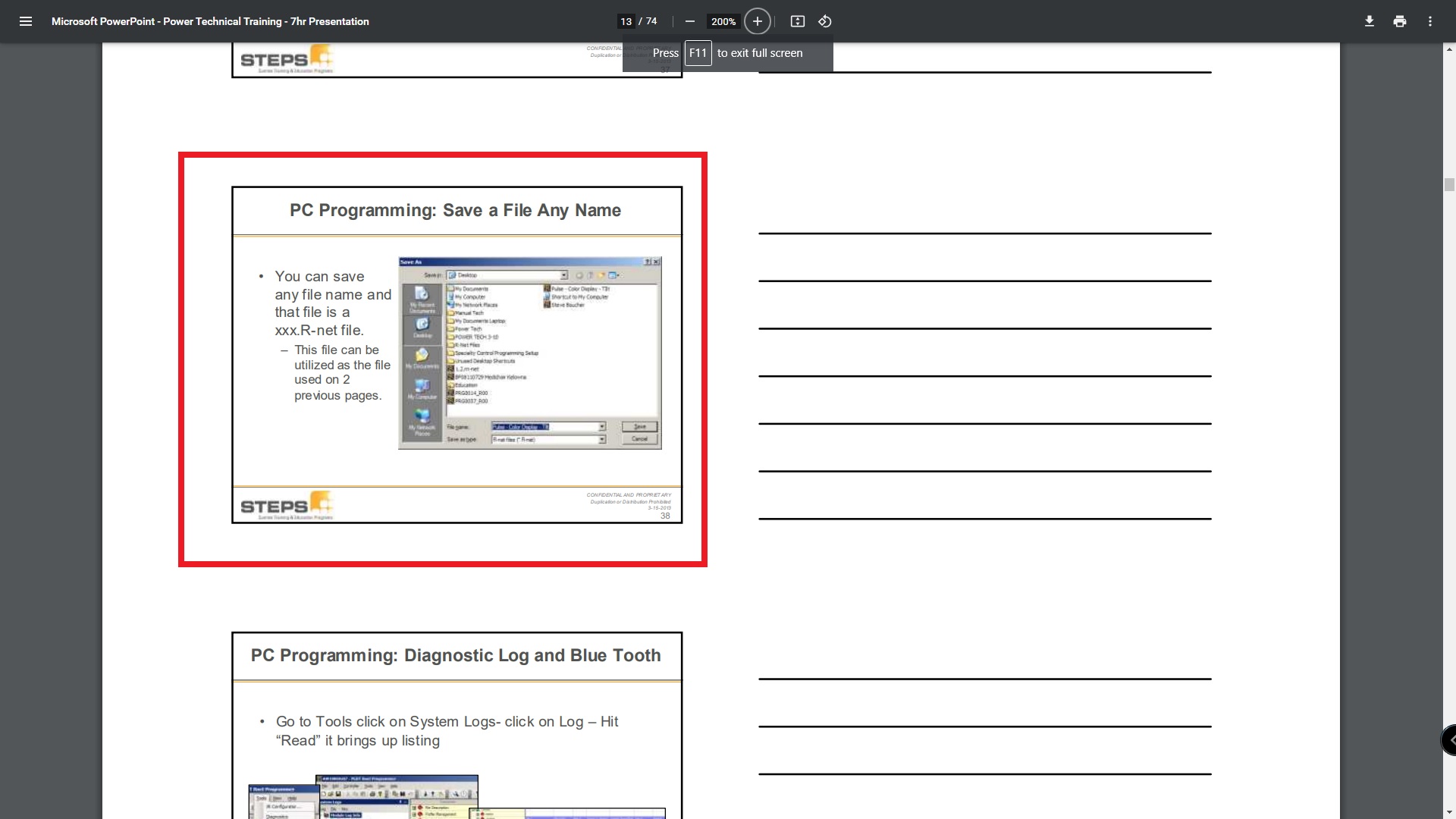Click the vertical scrollbar thumb

point(1449,184)
